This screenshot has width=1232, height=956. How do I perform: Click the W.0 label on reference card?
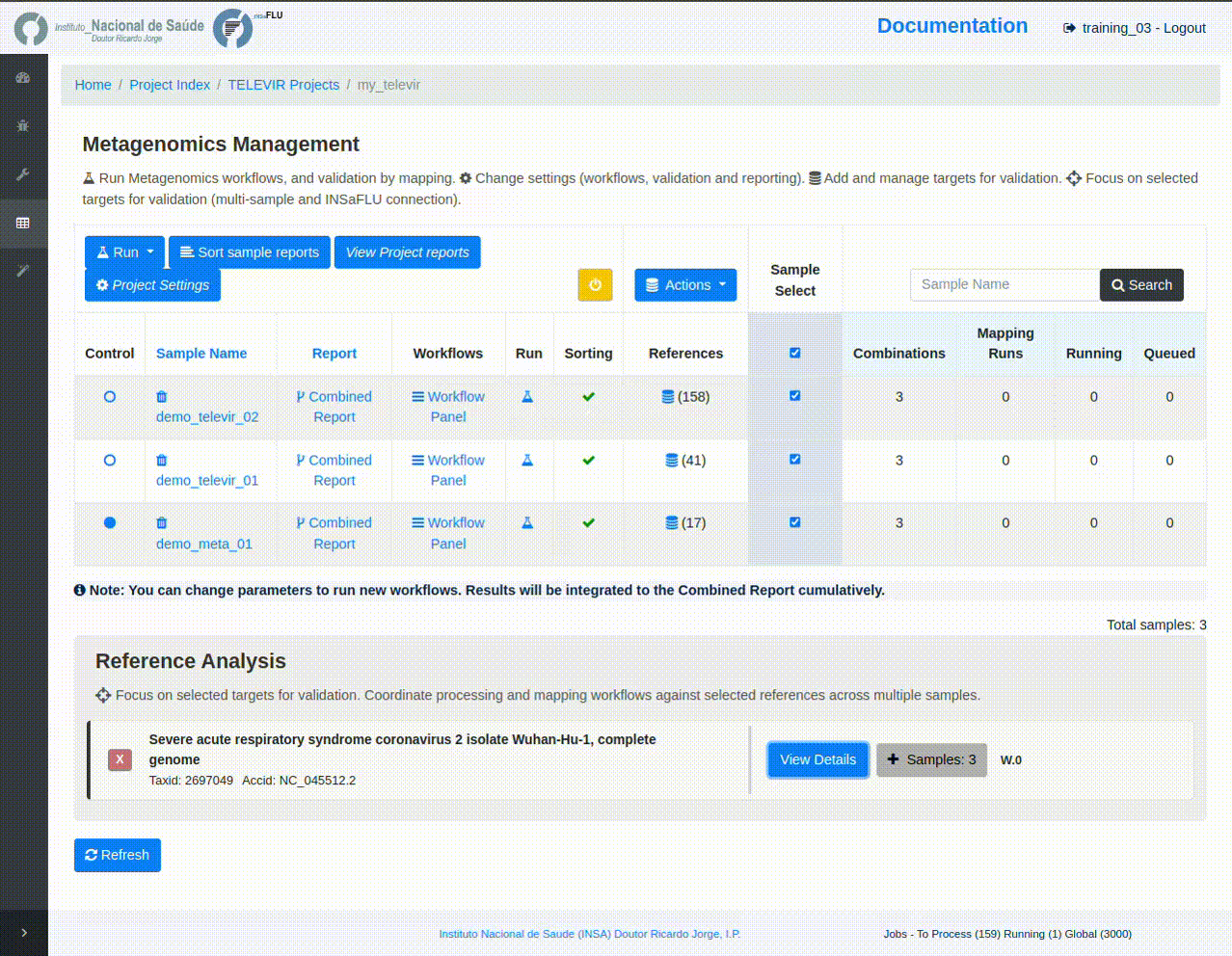(1011, 760)
